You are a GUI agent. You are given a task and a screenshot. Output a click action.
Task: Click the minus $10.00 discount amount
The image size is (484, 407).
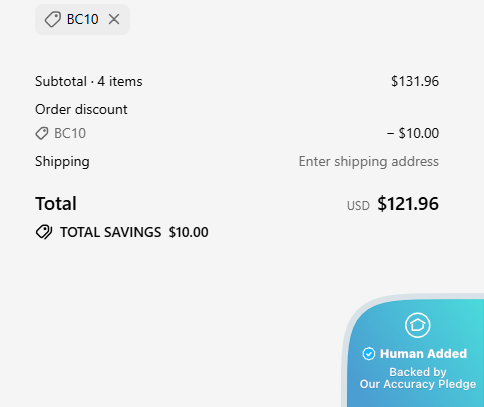413,133
